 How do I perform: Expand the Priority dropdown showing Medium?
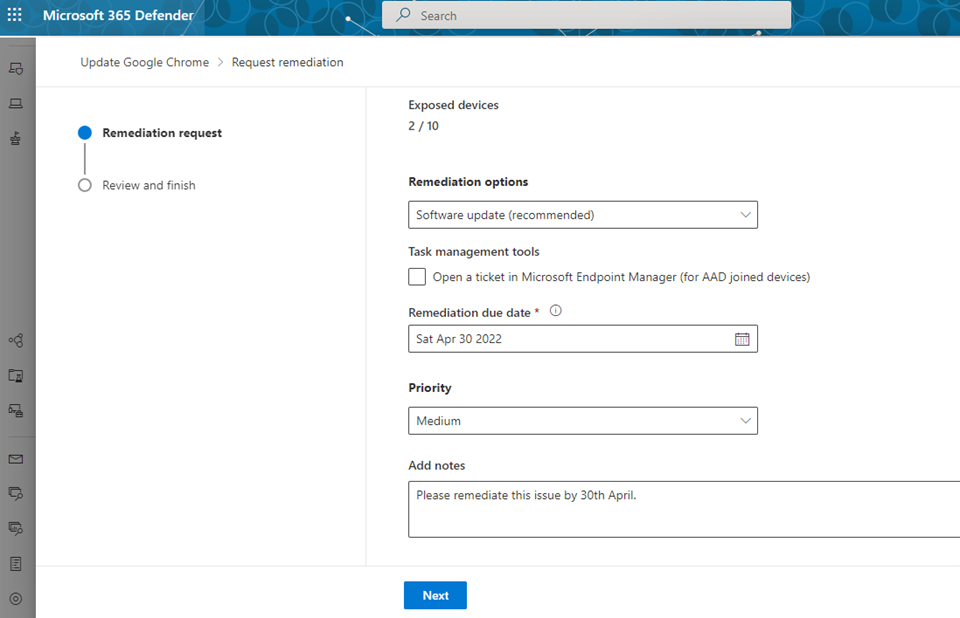tap(583, 420)
